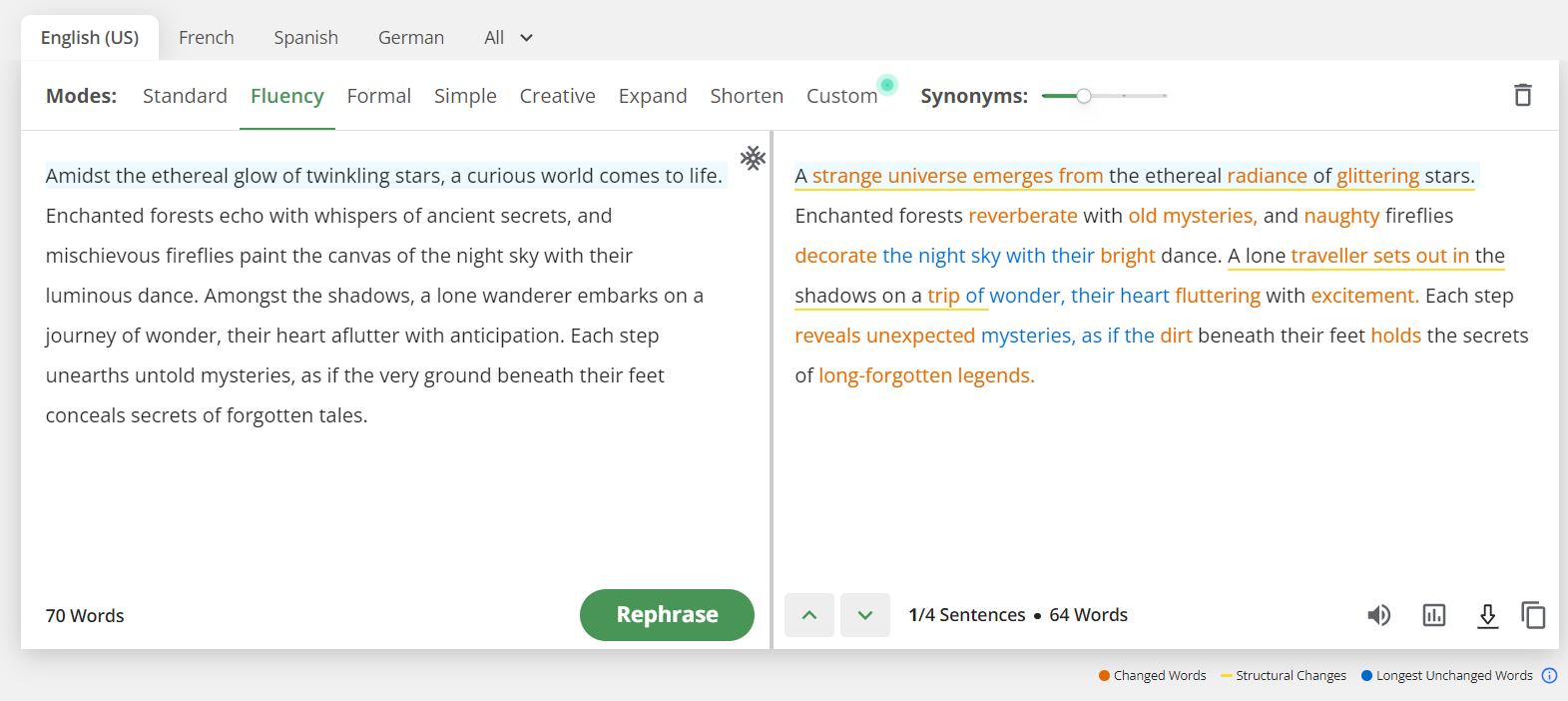Choose the Shorten mode

(747, 96)
